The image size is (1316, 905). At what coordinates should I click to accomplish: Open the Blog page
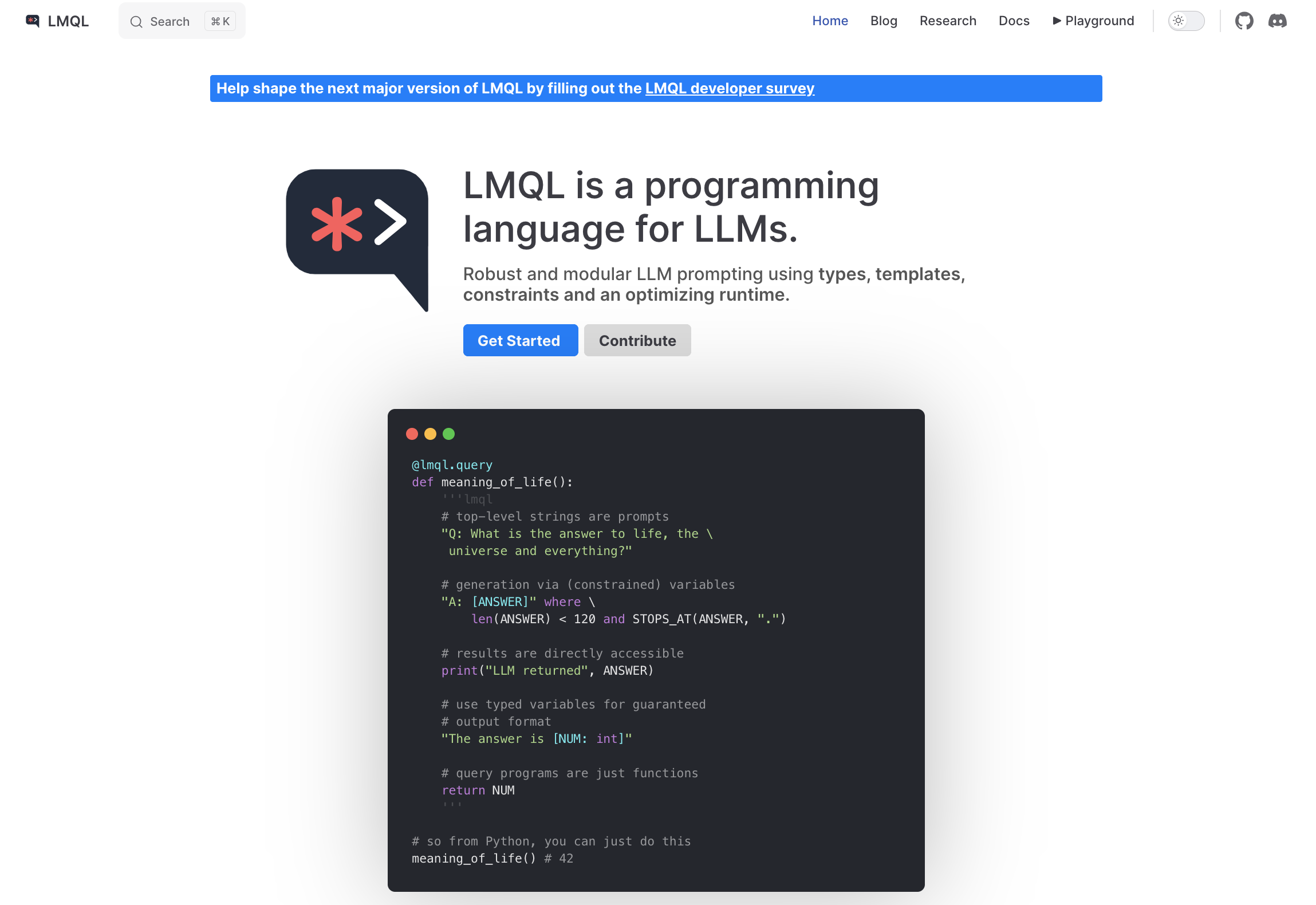click(x=884, y=21)
